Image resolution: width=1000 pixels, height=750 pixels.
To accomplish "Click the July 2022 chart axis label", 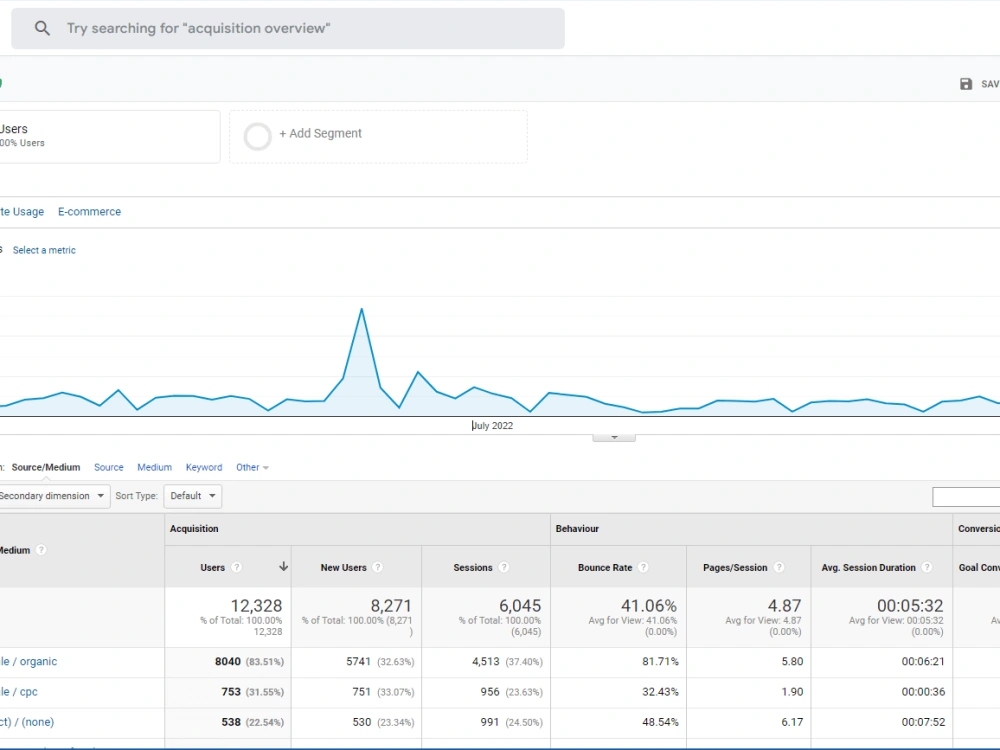I will pyautogui.click(x=492, y=425).
